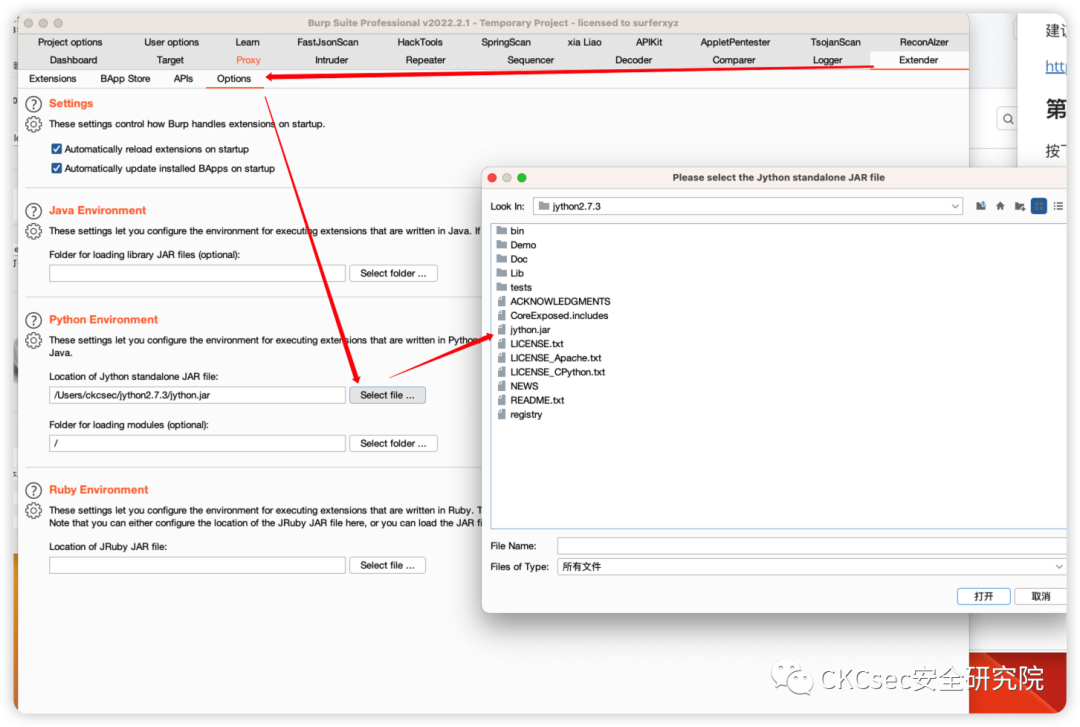Click Select file for Jython JAR
The width and height of the screenshot is (1080, 727).
tap(387, 395)
